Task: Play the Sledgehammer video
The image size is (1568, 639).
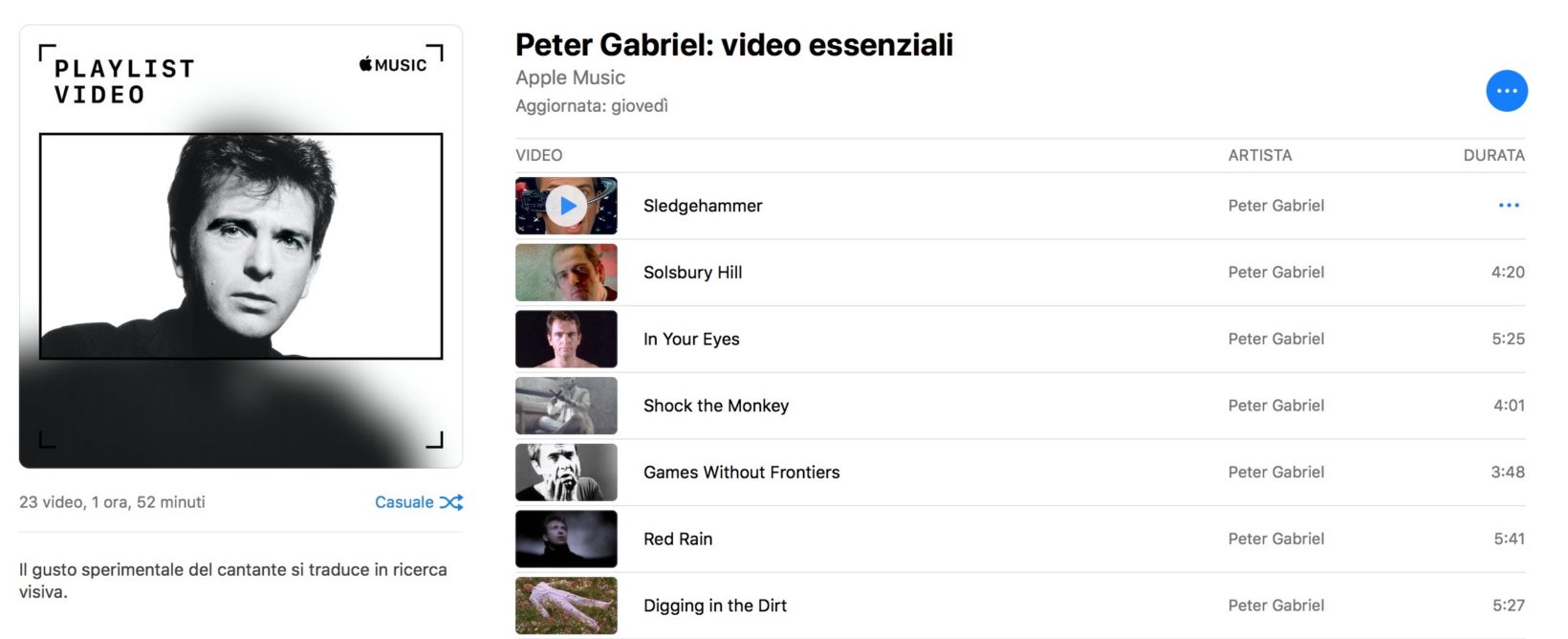Action: (x=567, y=206)
